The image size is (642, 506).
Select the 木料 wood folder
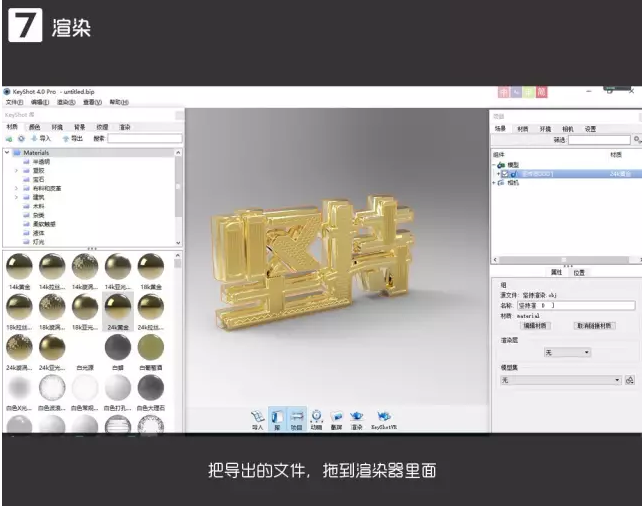[x=38, y=206]
